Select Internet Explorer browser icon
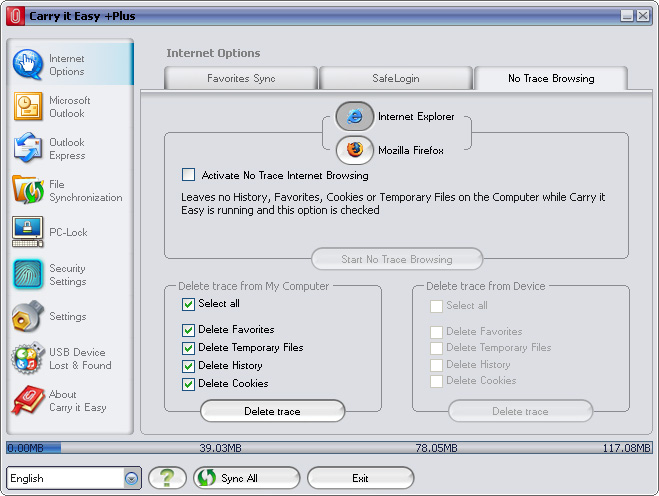 [355, 116]
